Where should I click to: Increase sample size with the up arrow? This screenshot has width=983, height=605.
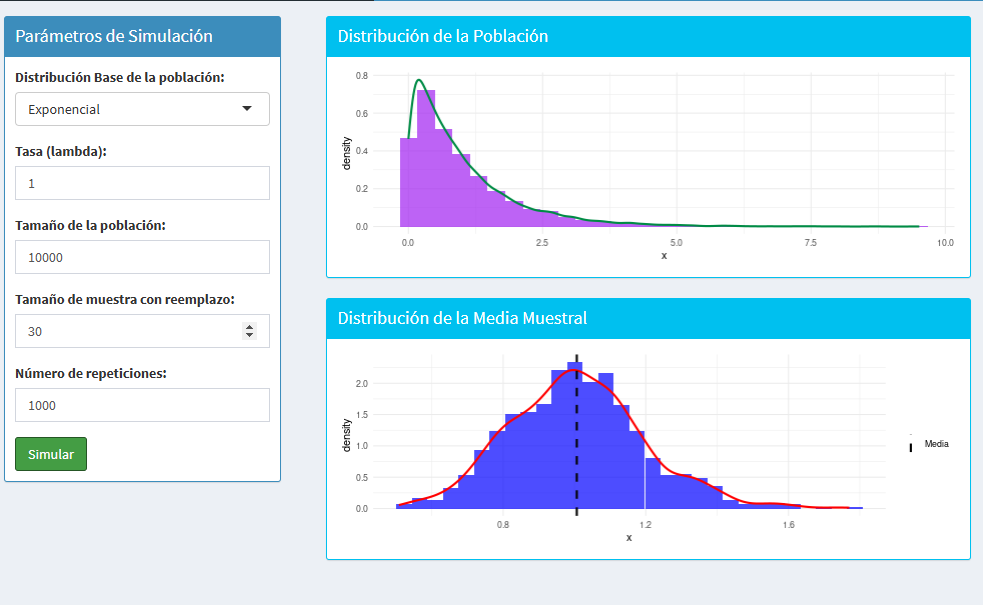(250, 326)
